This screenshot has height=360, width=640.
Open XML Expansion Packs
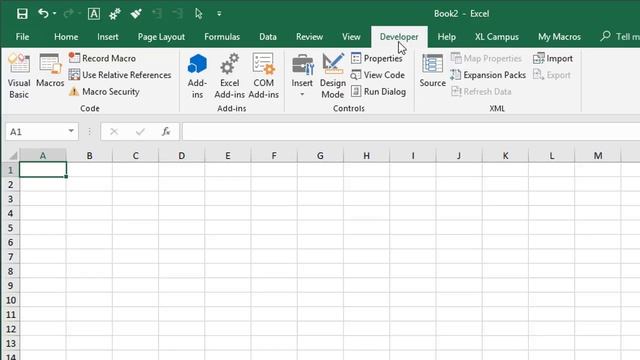pyautogui.click(x=488, y=75)
